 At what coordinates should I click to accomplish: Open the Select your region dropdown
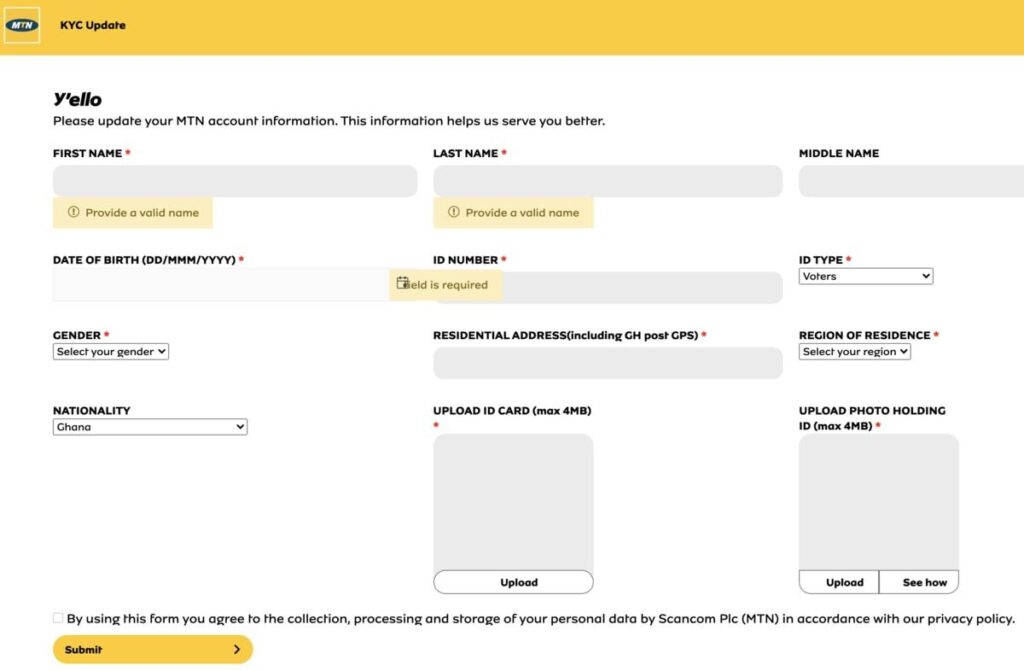pyautogui.click(x=855, y=352)
